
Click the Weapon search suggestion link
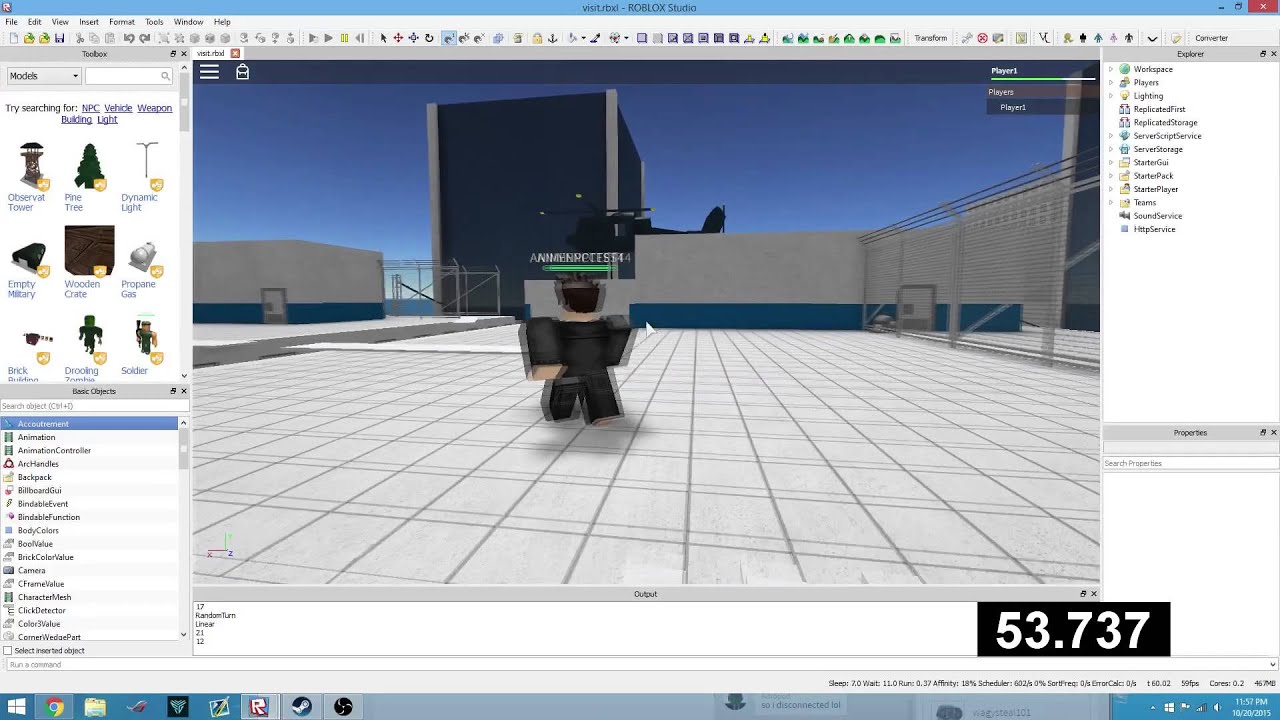click(154, 108)
